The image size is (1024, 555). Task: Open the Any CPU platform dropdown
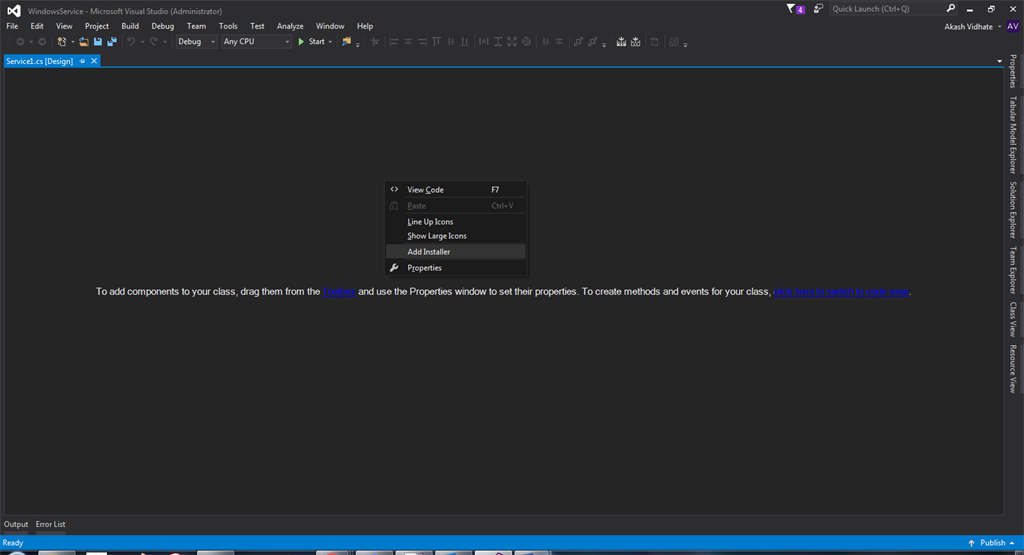(x=255, y=42)
